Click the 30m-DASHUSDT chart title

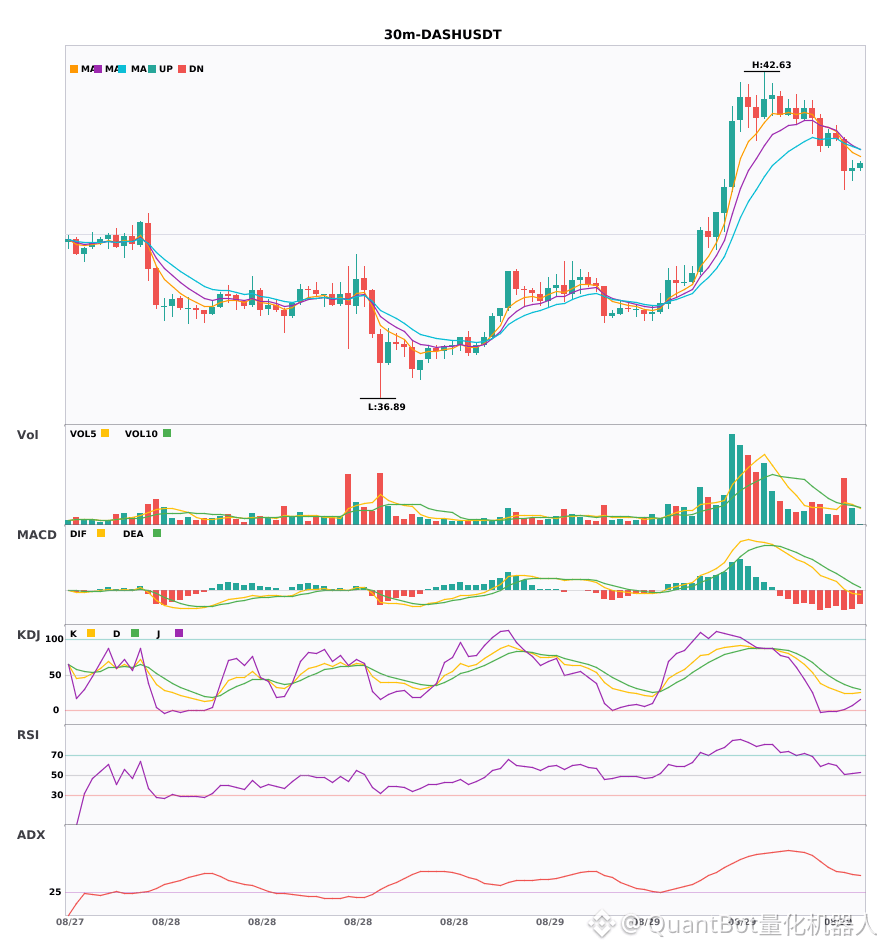[x=443, y=35]
